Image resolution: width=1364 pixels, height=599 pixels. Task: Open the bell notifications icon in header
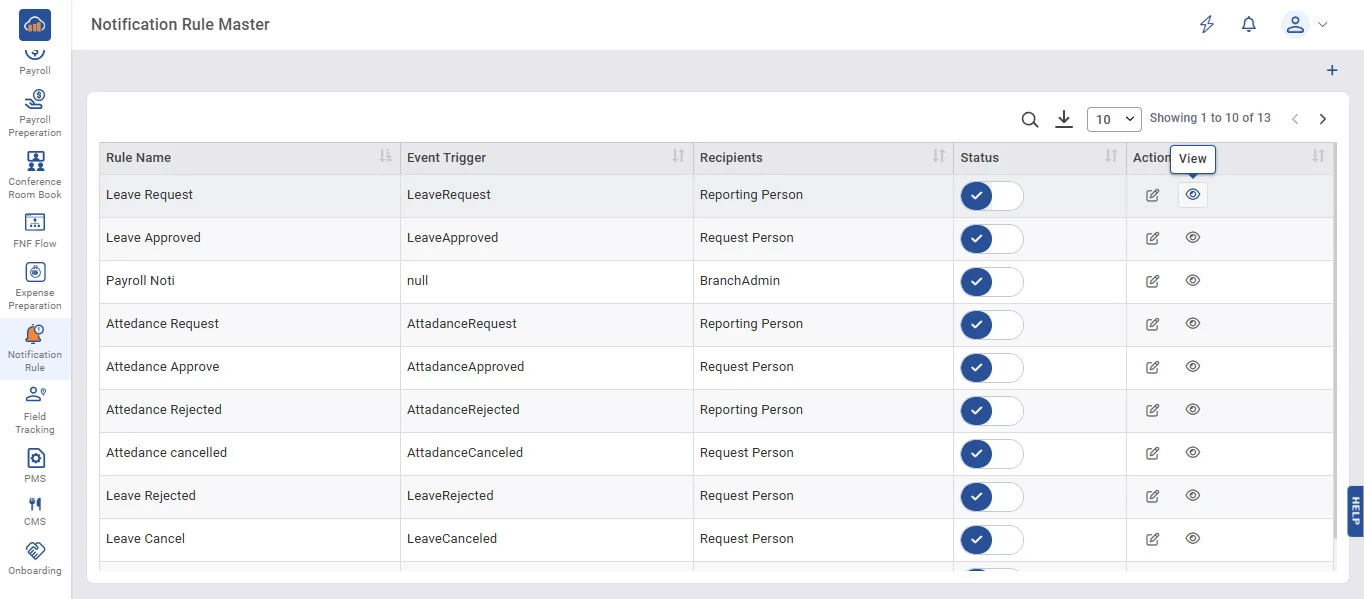[x=1248, y=25]
